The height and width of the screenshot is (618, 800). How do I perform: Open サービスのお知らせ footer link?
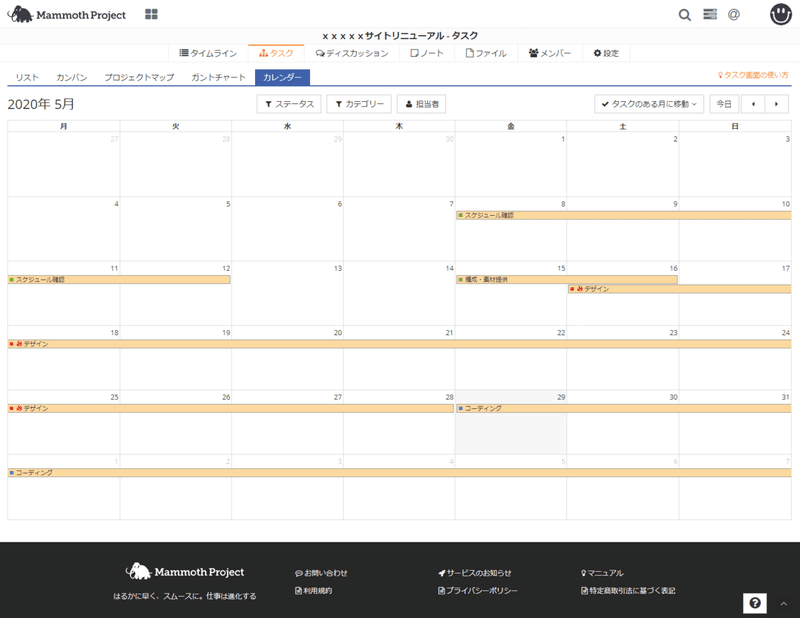tap(474, 573)
